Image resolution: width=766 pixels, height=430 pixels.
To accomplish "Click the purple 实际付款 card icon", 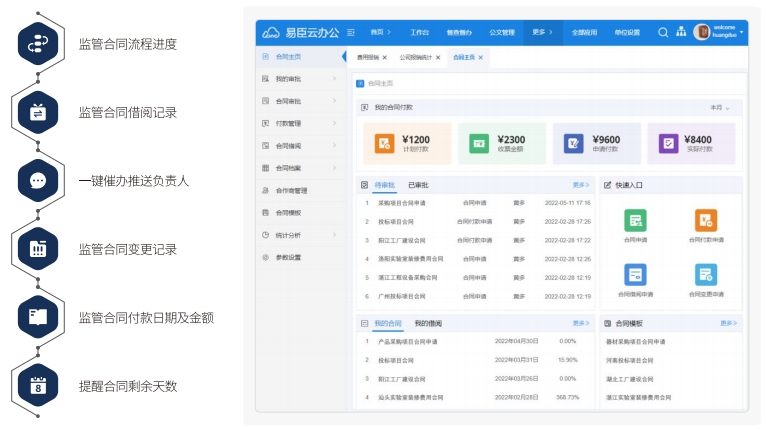I will (x=668, y=144).
